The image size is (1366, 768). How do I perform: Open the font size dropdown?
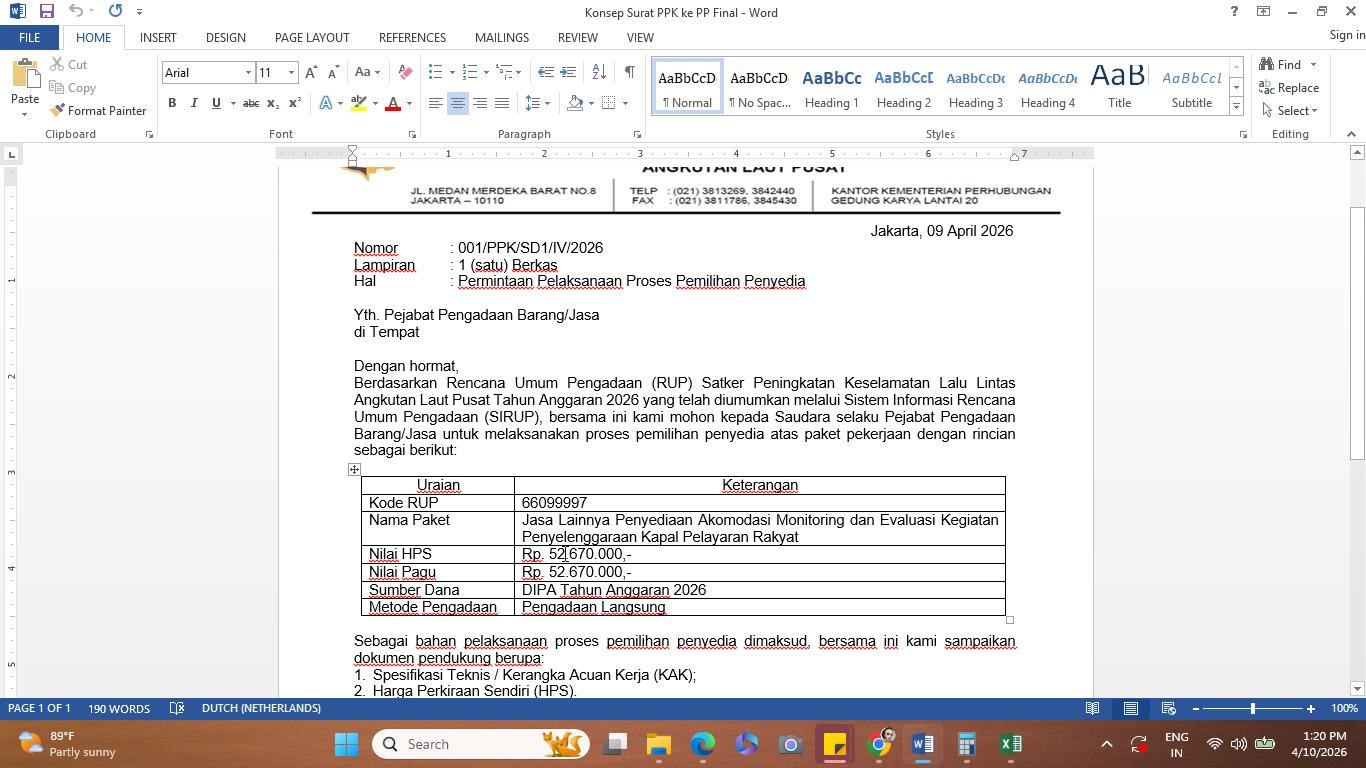tap(291, 73)
